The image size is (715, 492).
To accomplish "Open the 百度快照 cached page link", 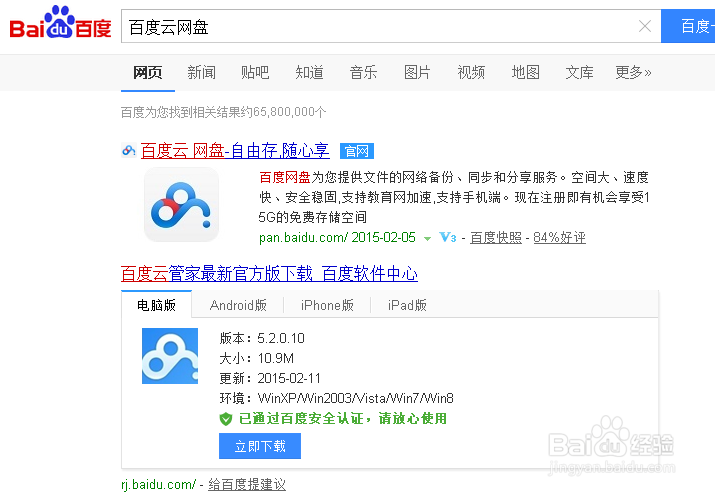I will point(496,238).
